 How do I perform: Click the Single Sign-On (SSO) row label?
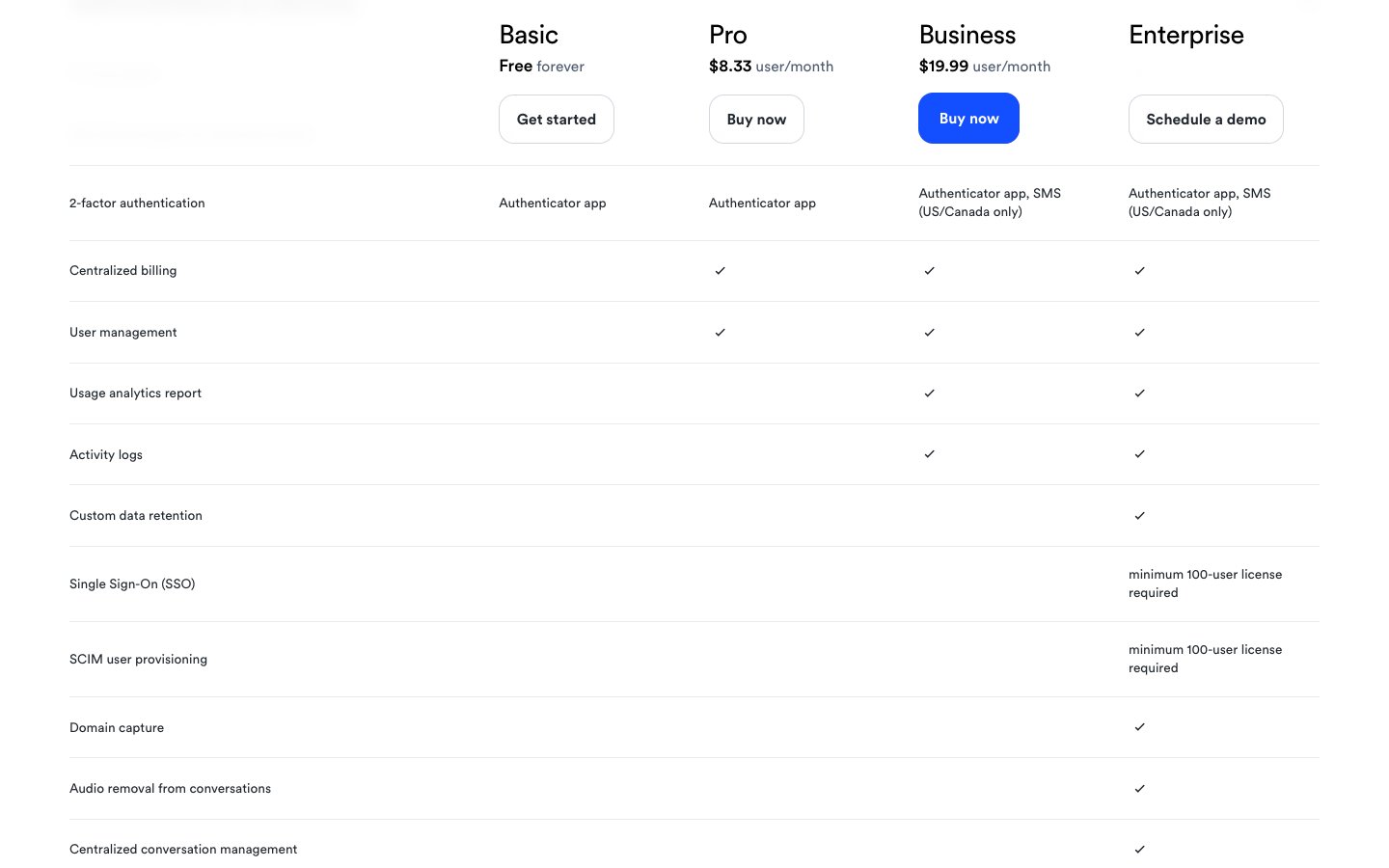(x=132, y=584)
